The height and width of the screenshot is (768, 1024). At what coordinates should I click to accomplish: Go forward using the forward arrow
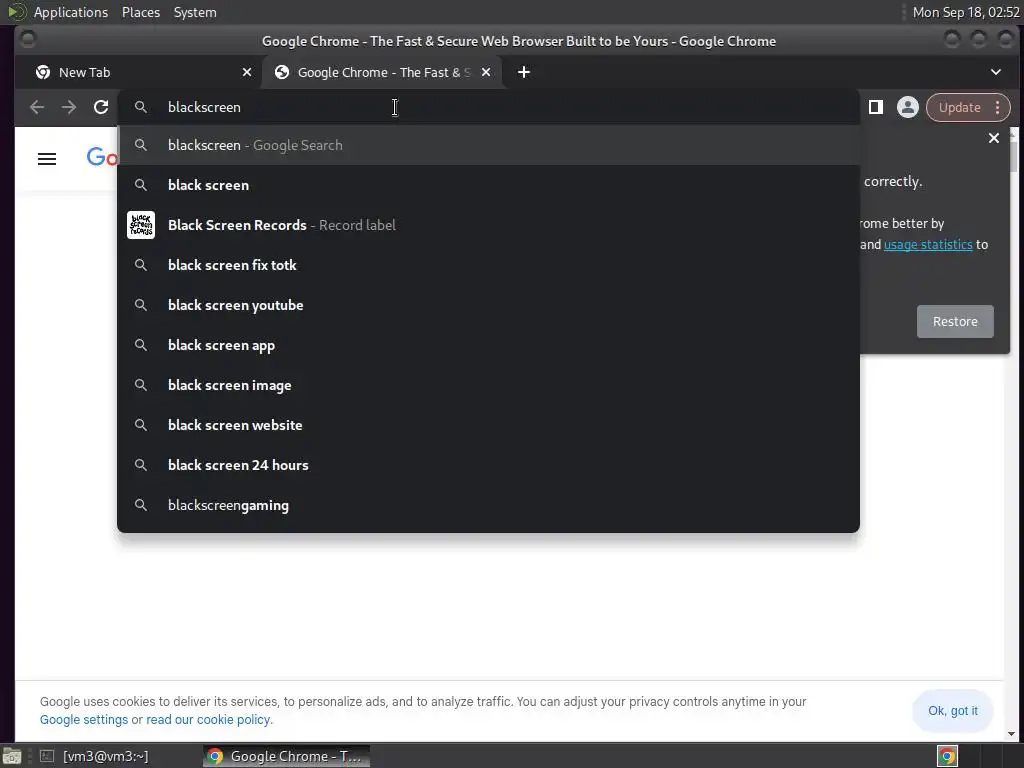coord(69,107)
